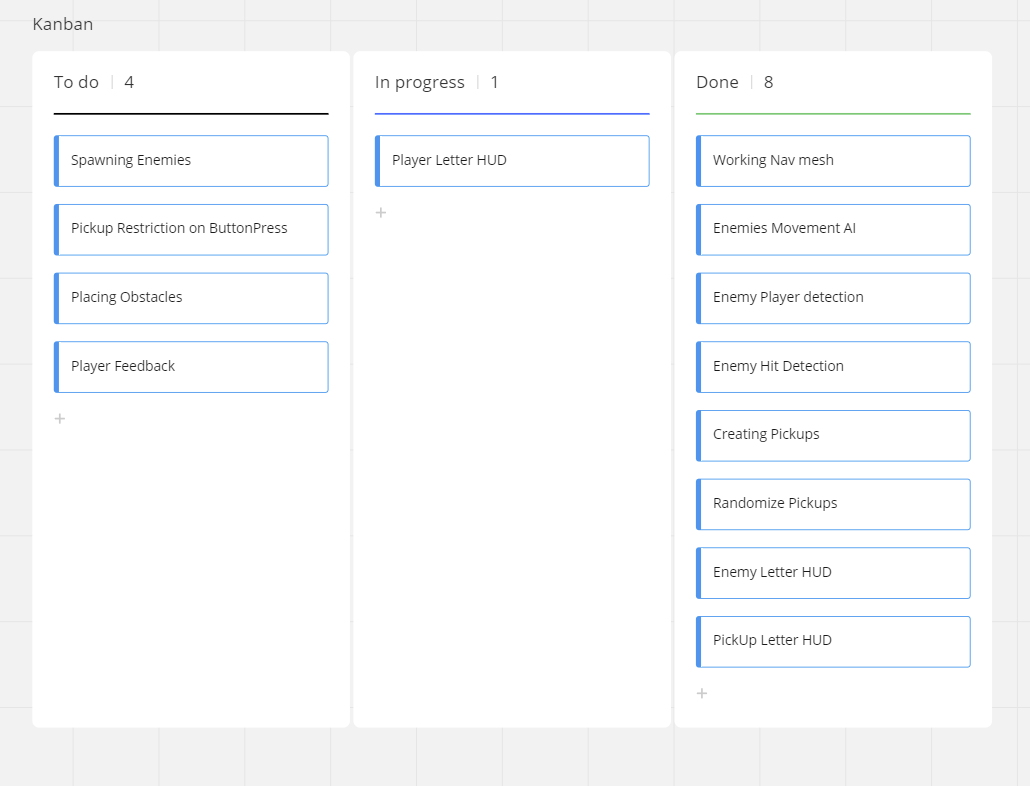Click the Randomize Pickups card
The image size is (1030, 786).
833,504
